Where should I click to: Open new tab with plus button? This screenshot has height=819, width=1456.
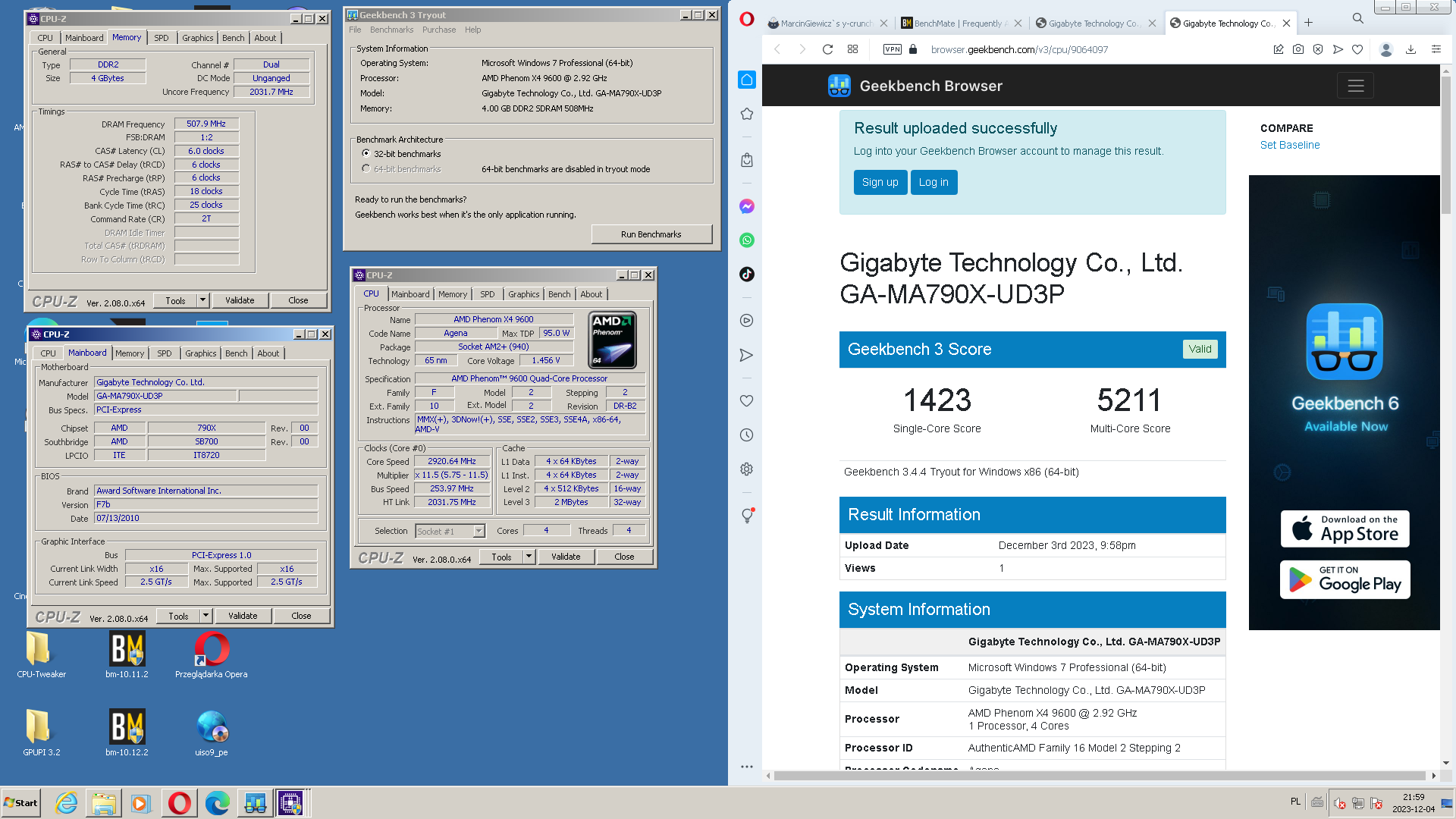pyautogui.click(x=1309, y=23)
